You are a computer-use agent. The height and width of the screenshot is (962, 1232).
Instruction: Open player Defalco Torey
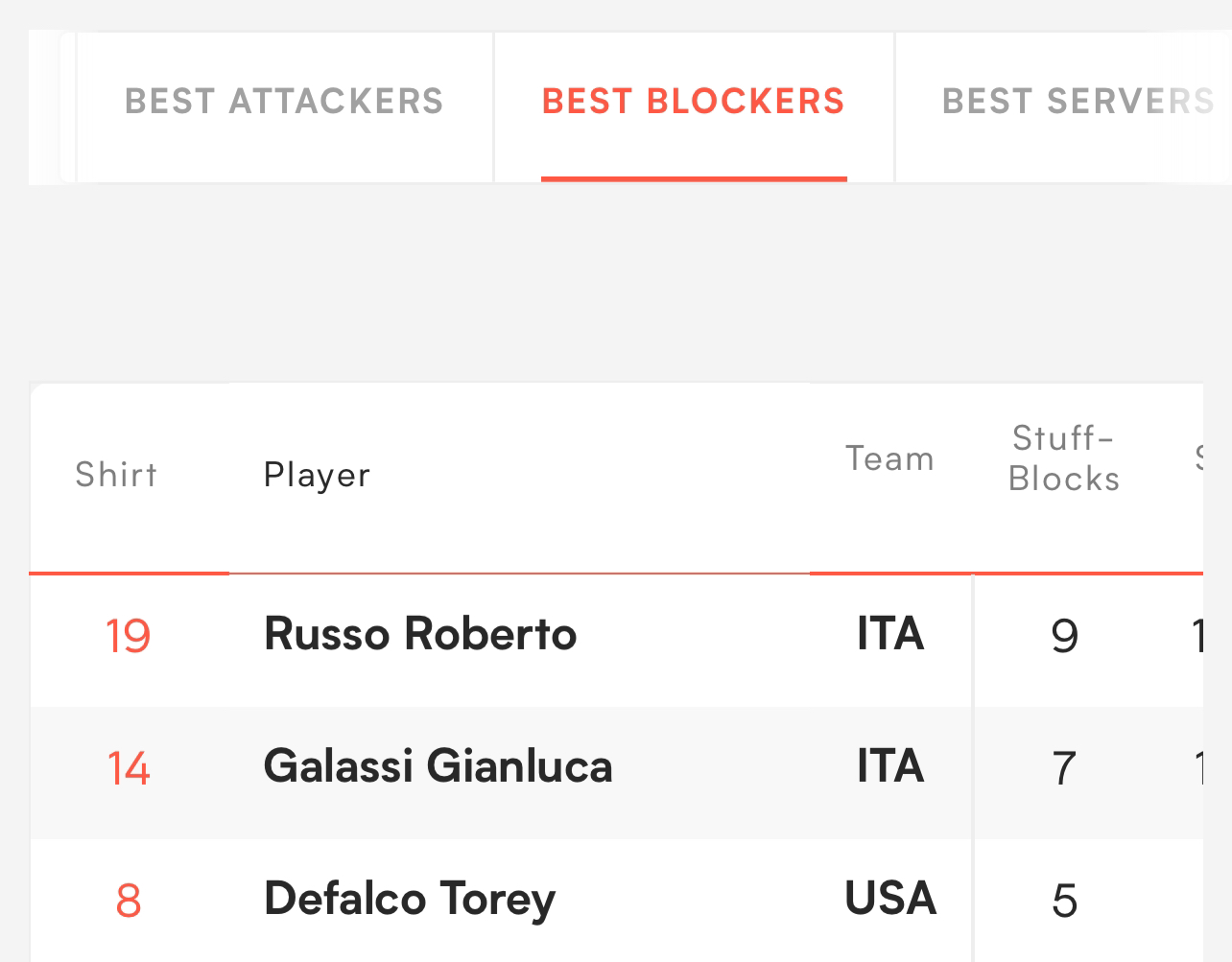pyautogui.click(x=410, y=900)
